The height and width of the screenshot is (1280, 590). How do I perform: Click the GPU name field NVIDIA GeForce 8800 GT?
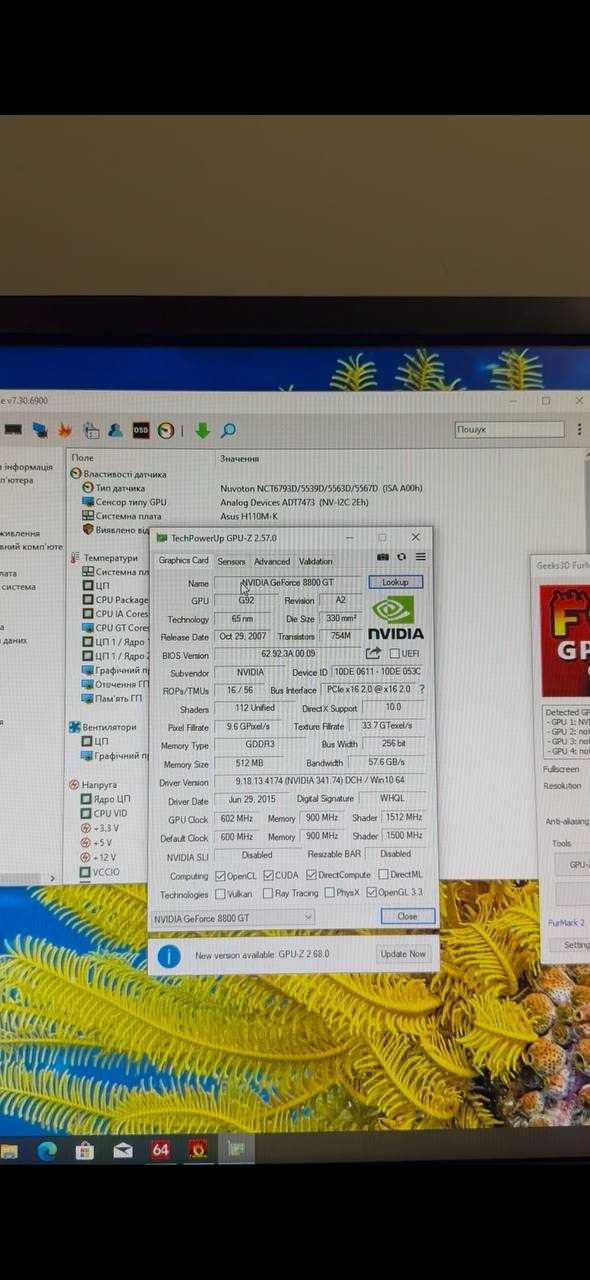288,583
